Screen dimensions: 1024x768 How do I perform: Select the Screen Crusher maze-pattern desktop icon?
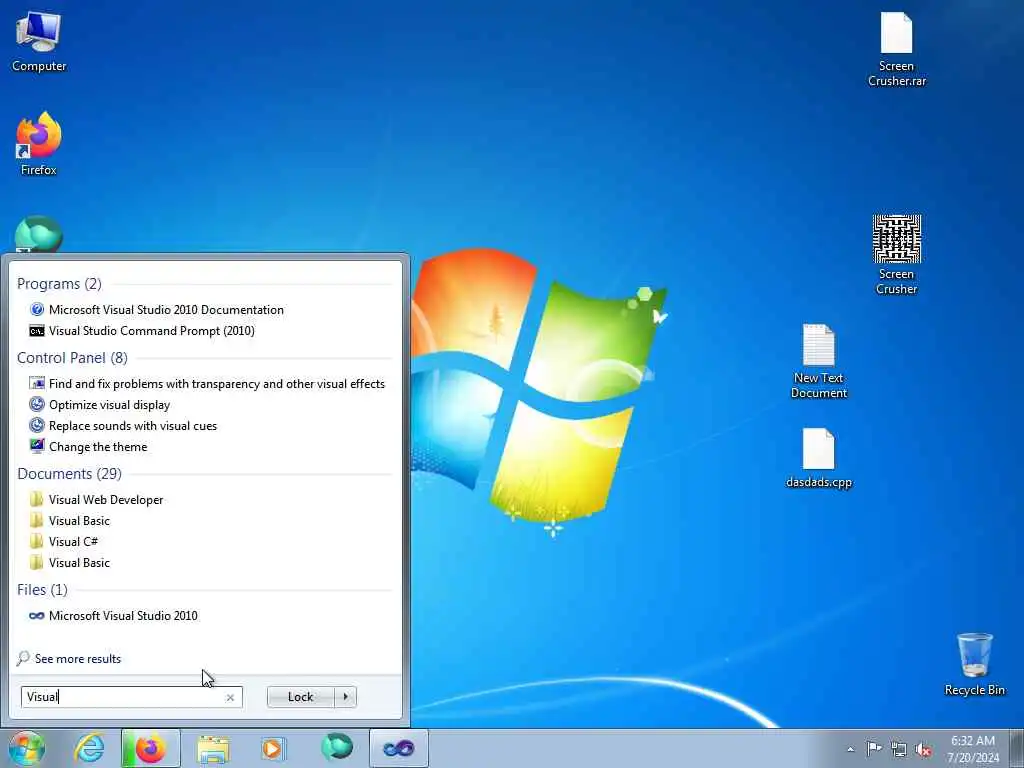897,255
